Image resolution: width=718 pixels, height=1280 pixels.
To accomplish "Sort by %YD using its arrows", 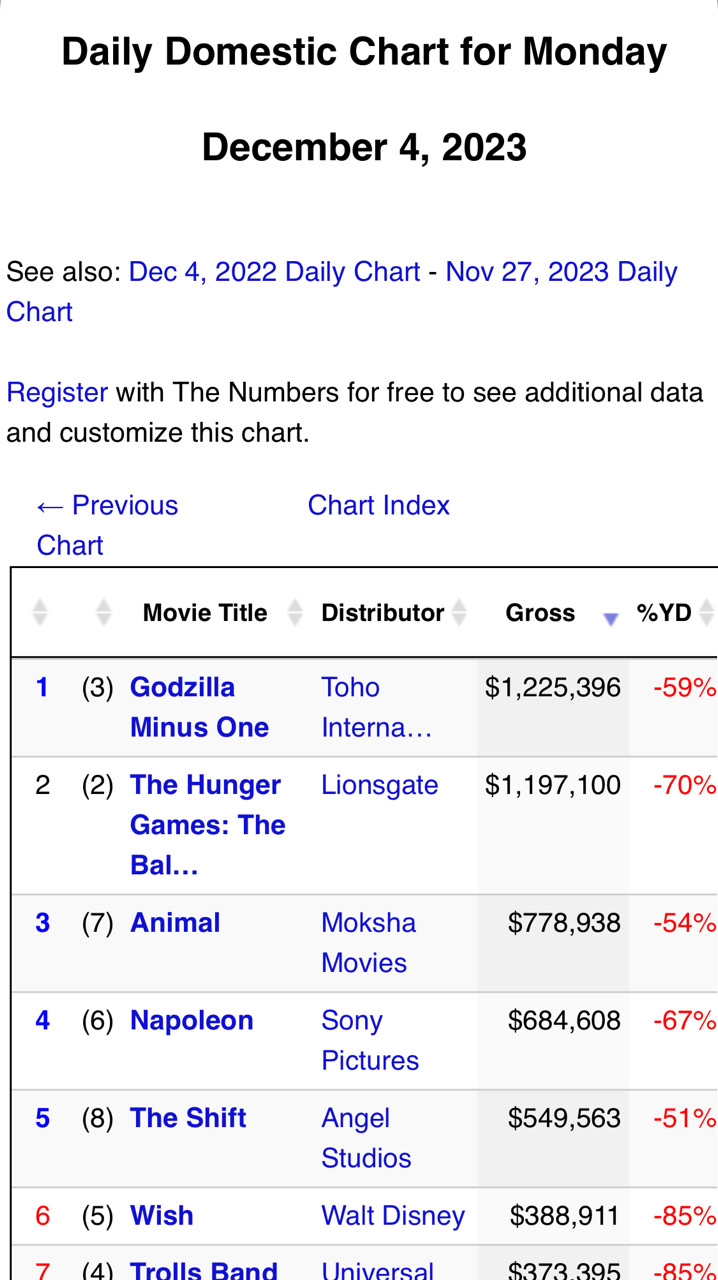I will tap(706, 613).
